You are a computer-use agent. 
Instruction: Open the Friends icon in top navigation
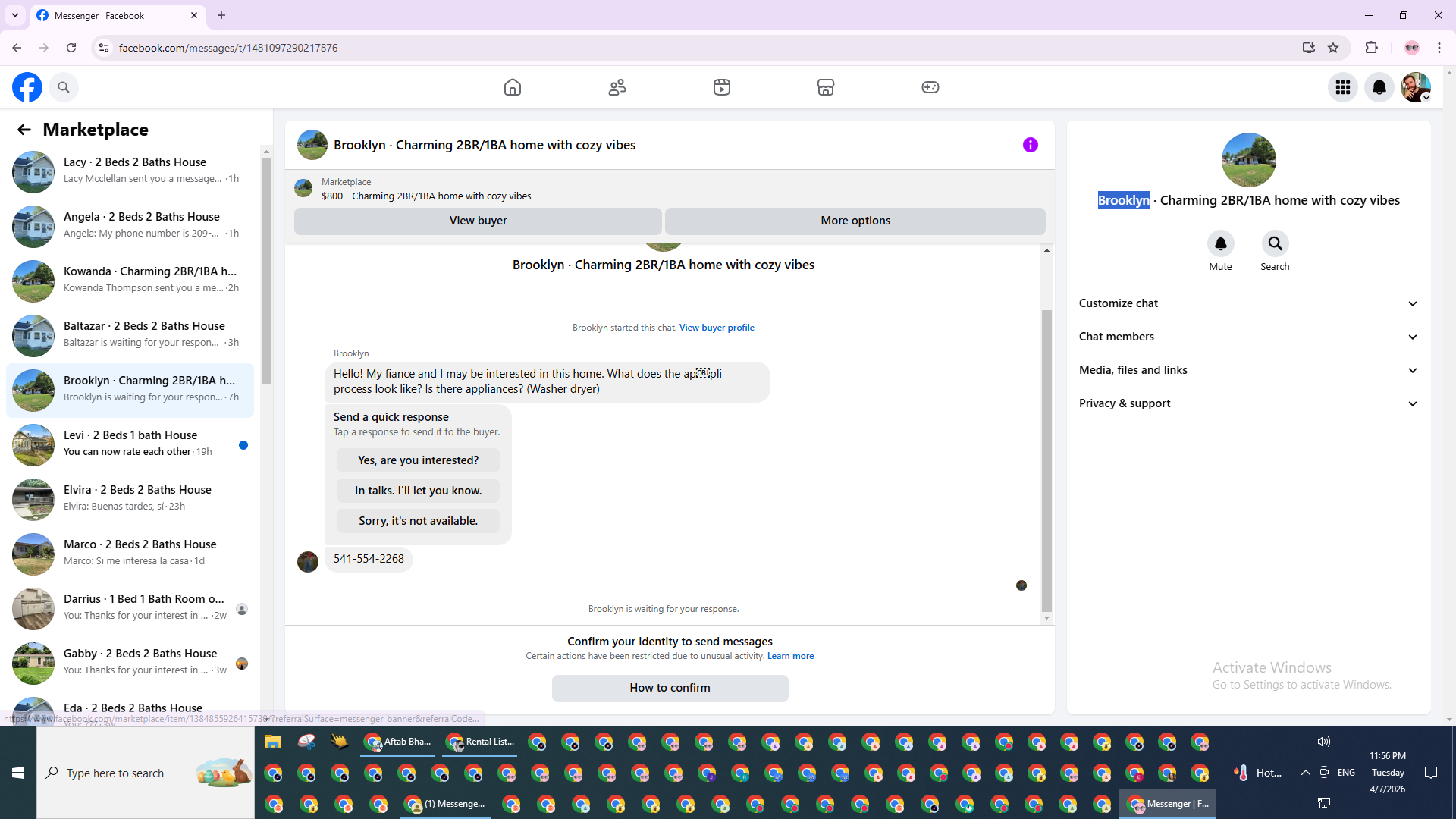[617, 87]
